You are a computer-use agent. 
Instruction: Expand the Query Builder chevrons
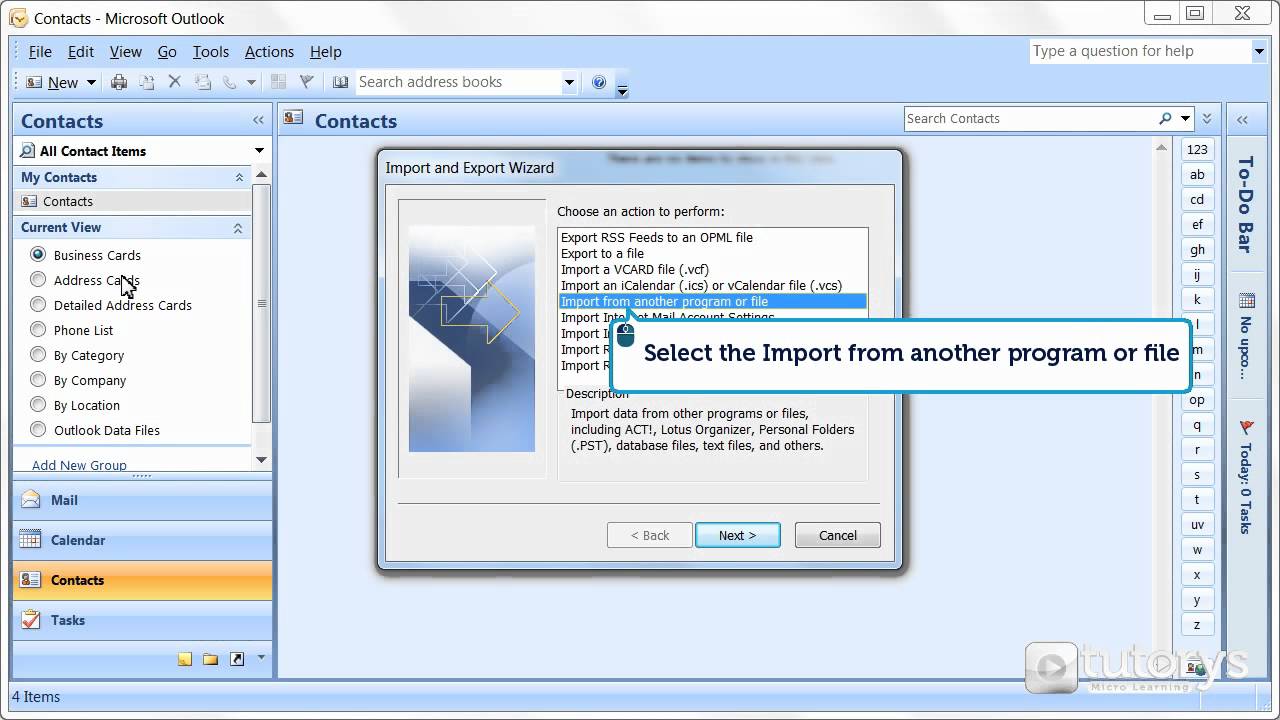point(1207,118)
